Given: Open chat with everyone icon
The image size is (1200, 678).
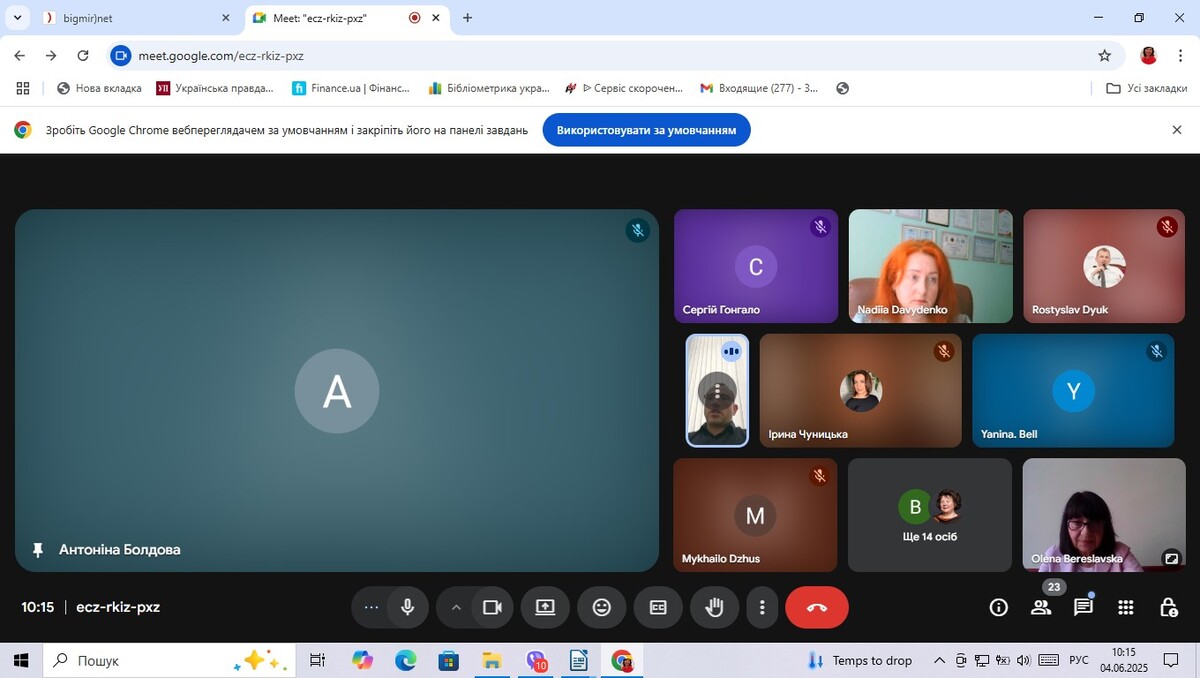Looking at the screenshot, I should pos(1083,607).
